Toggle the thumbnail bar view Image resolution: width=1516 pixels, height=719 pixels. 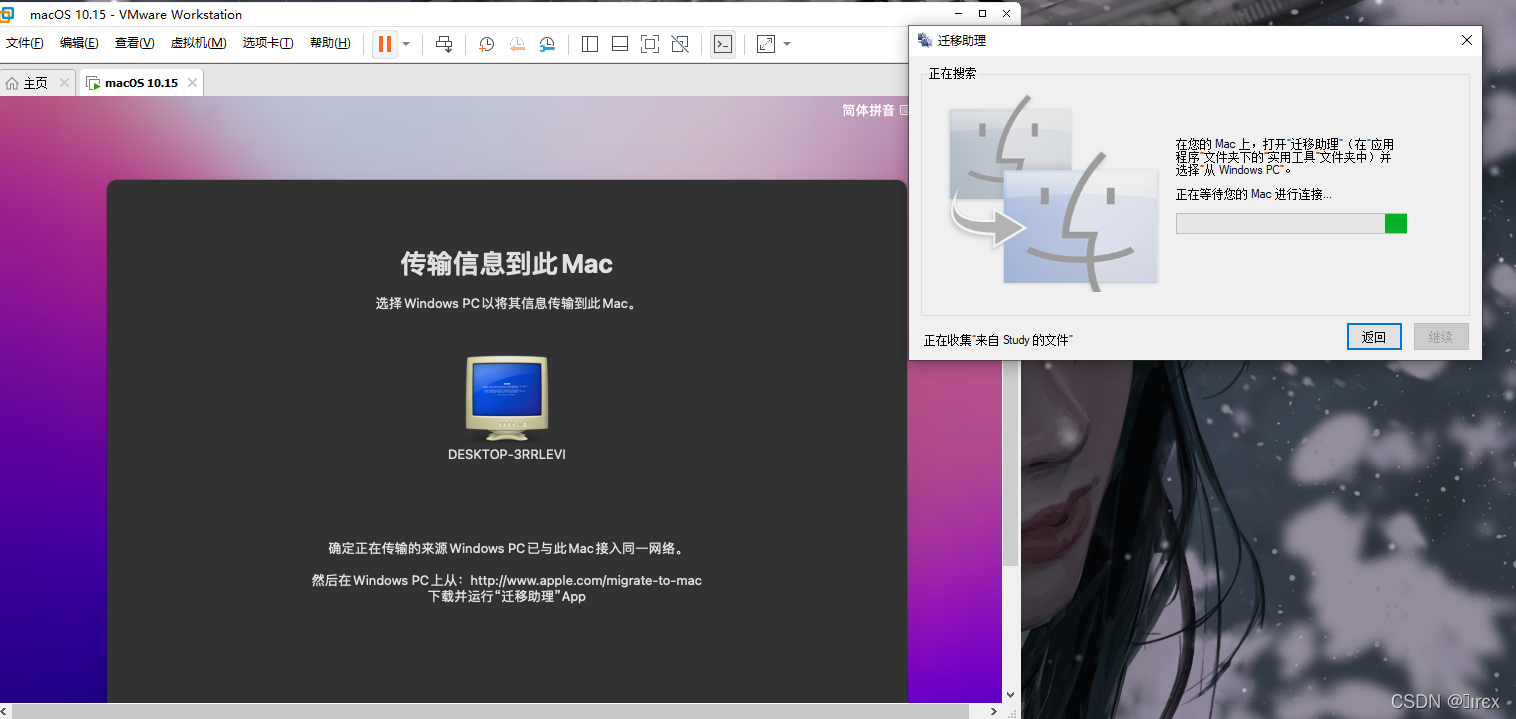pos(620,44)
